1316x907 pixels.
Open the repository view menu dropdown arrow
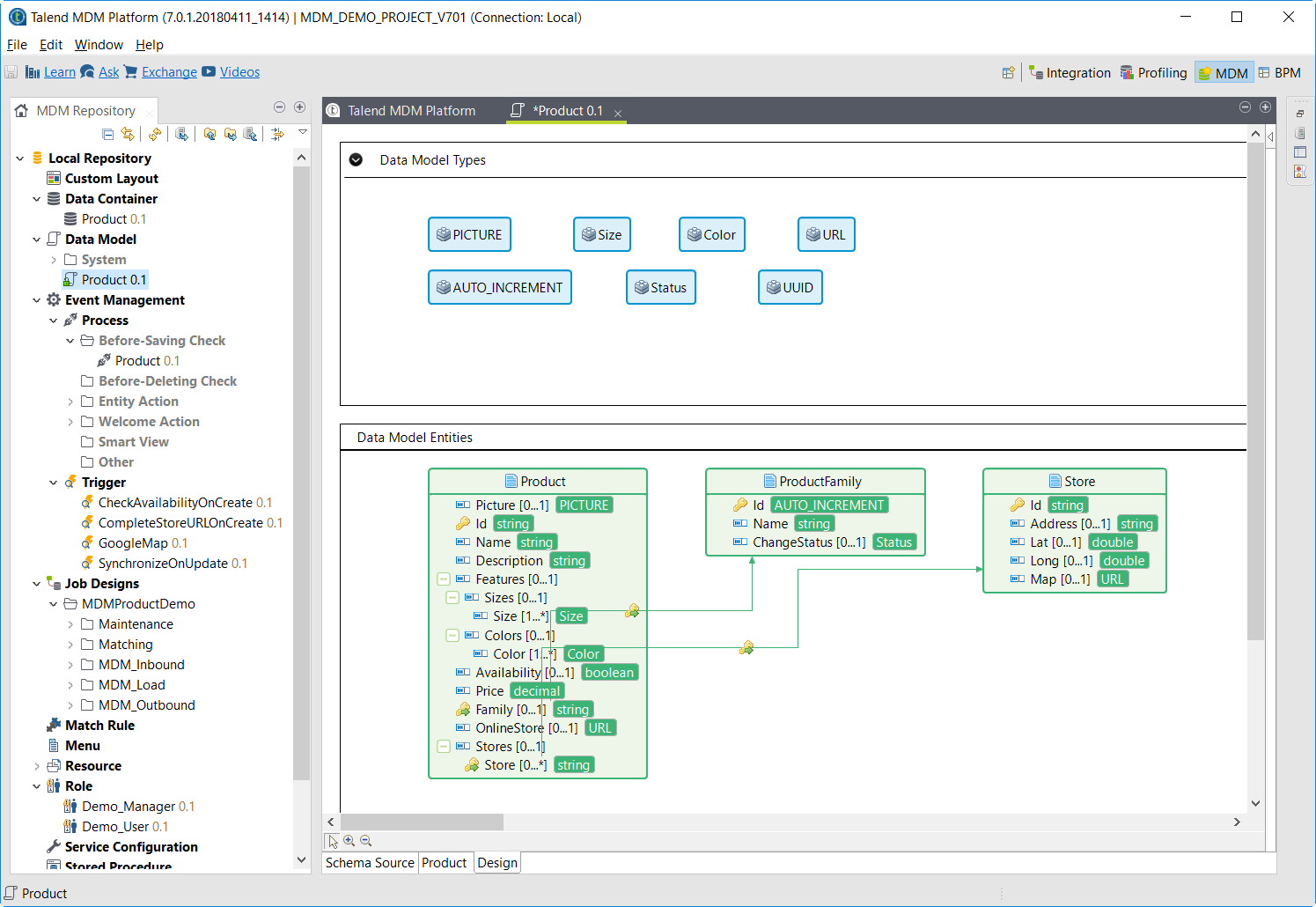(303, 132)
